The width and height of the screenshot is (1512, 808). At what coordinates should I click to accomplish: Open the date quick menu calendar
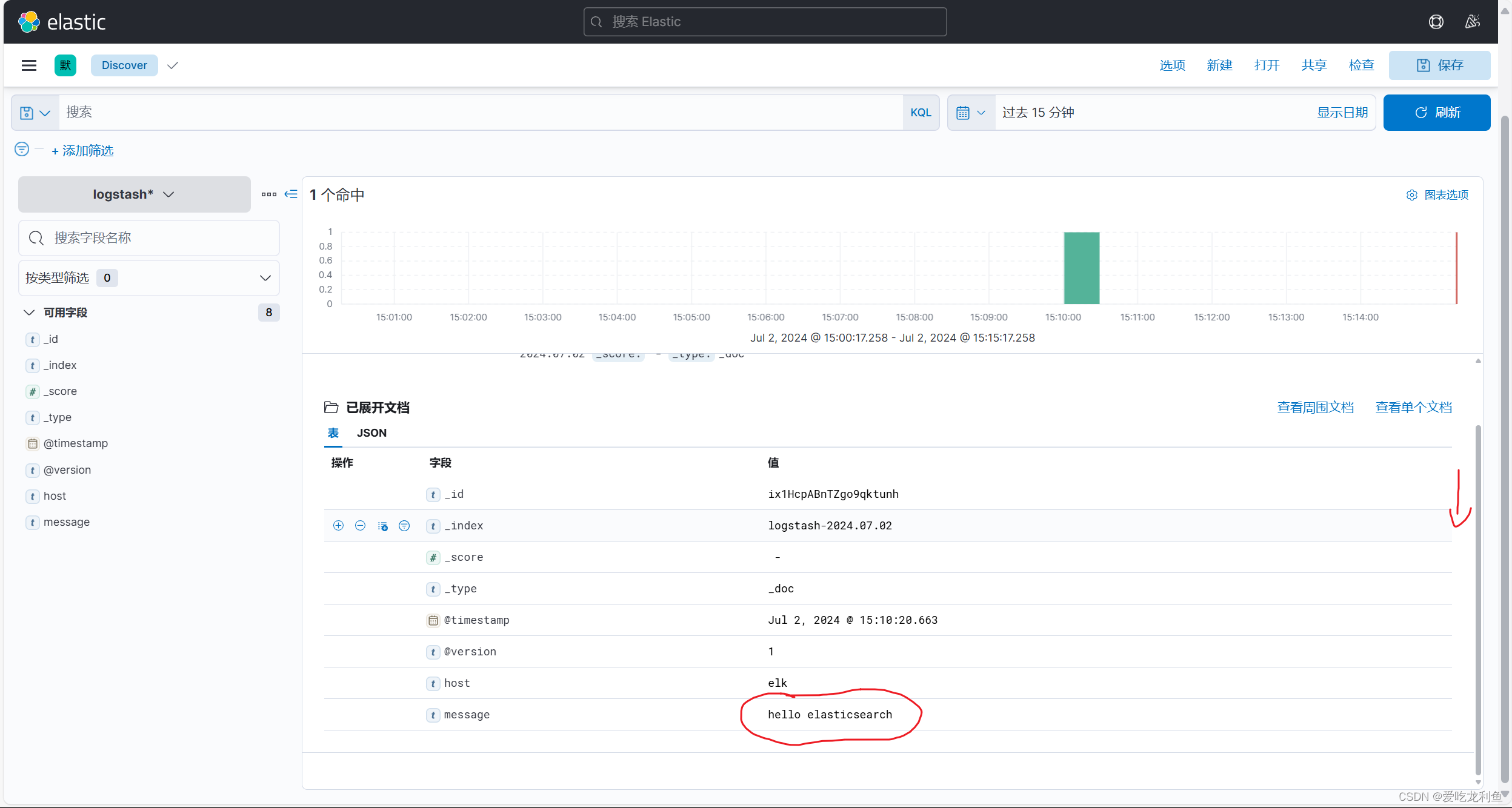[x=971, y=113]
